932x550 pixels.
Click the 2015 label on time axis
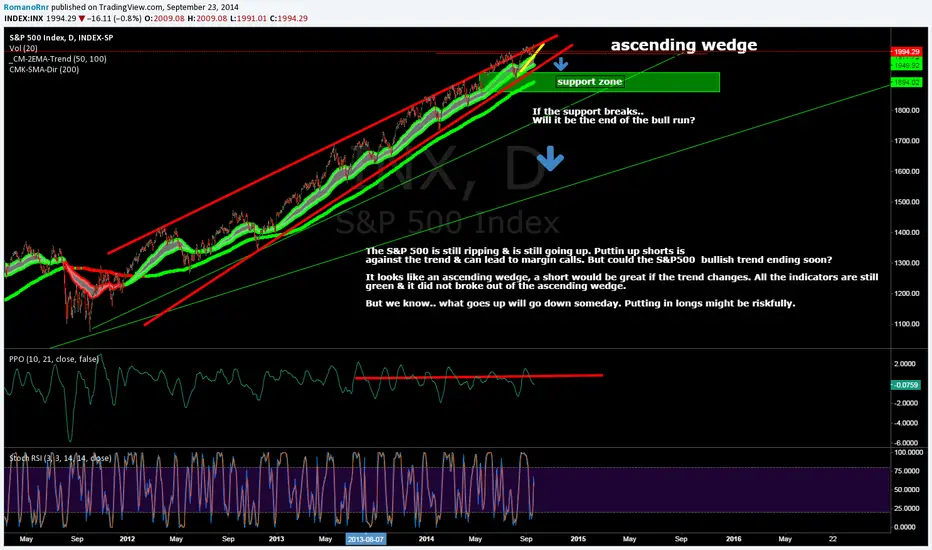578,539
